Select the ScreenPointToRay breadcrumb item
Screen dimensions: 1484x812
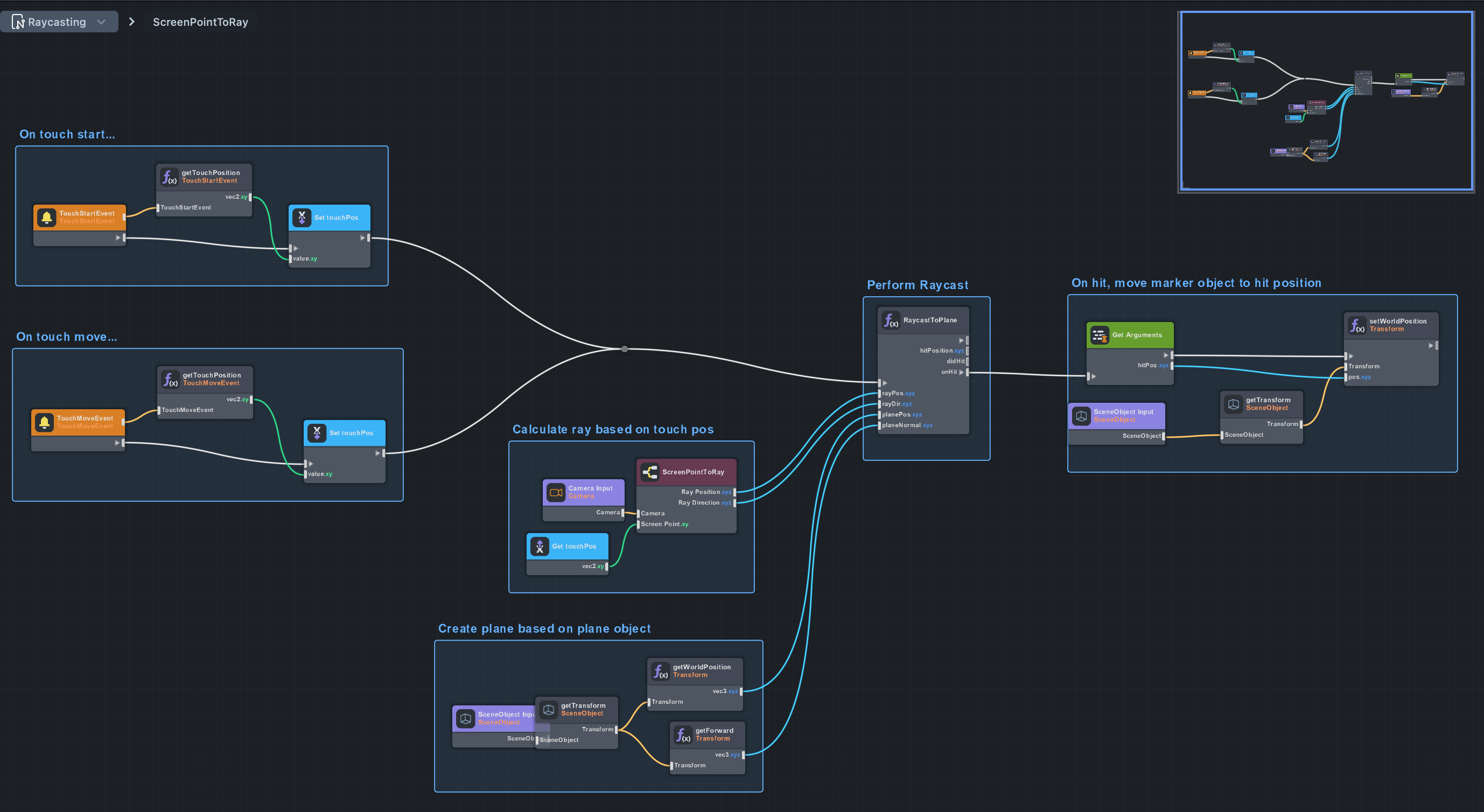[200, 22]
